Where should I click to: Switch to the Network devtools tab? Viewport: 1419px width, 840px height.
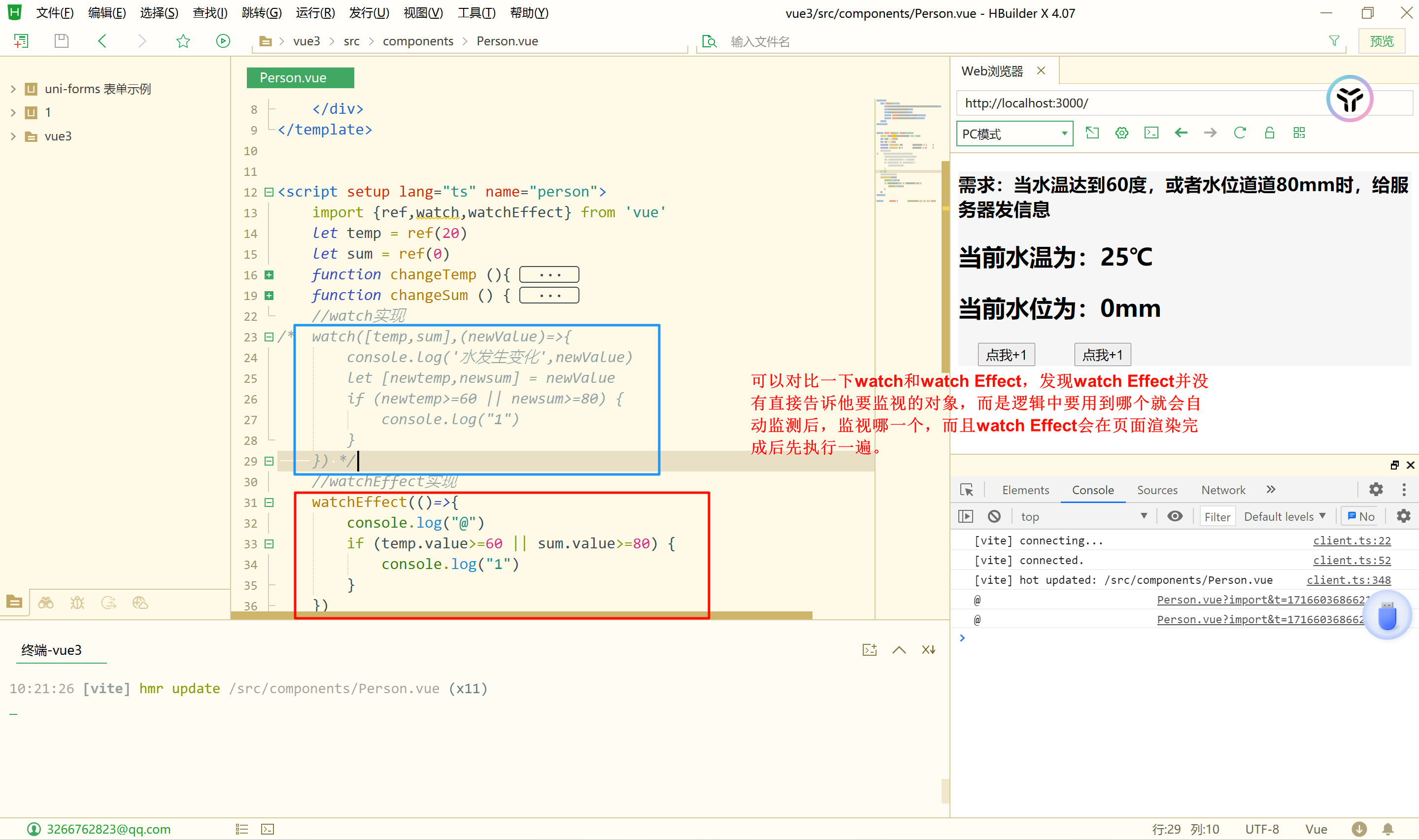coord(1222,490)
